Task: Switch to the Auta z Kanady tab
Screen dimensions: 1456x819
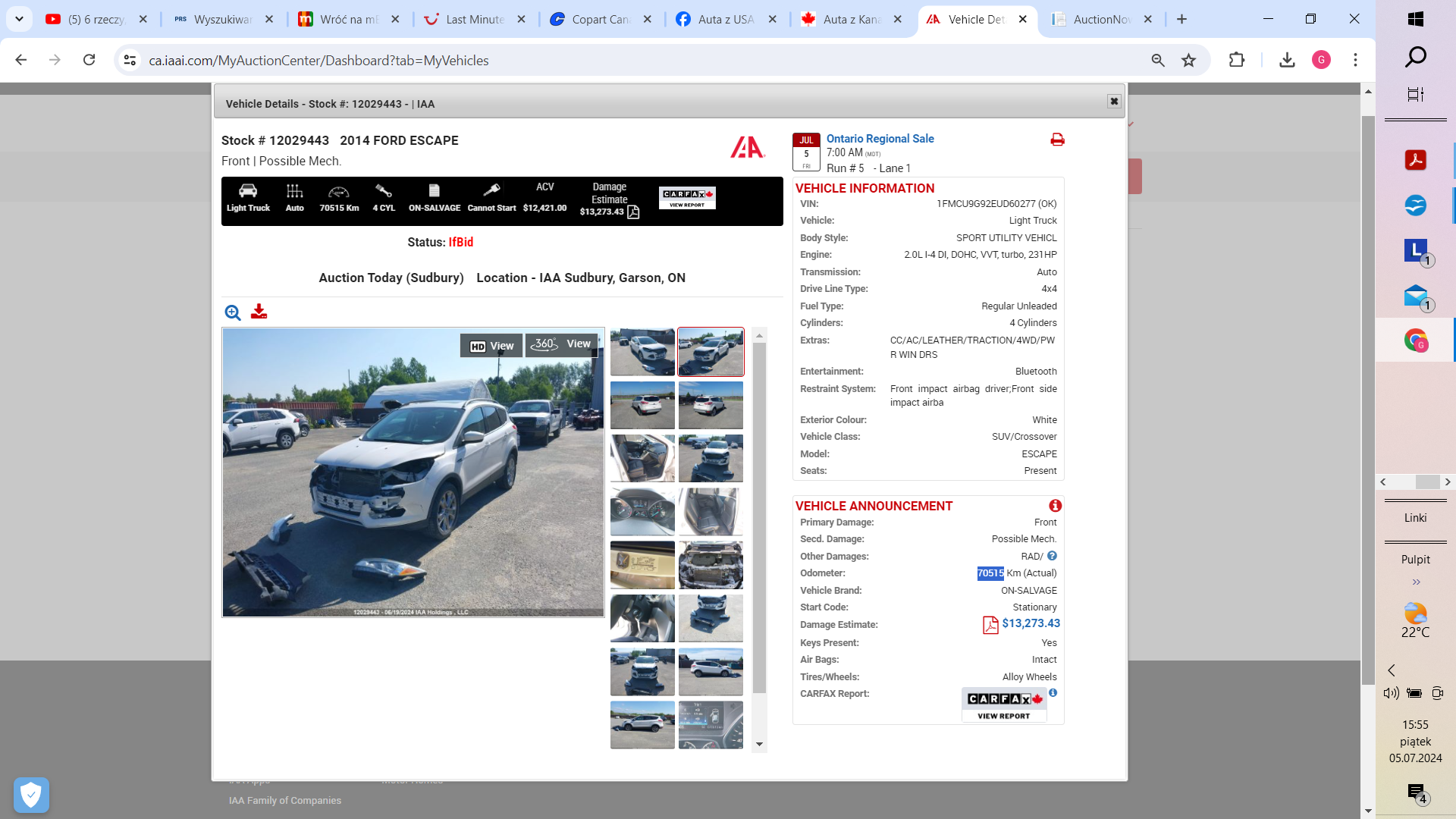Action: pyautogui.click(x=852, y=20)
